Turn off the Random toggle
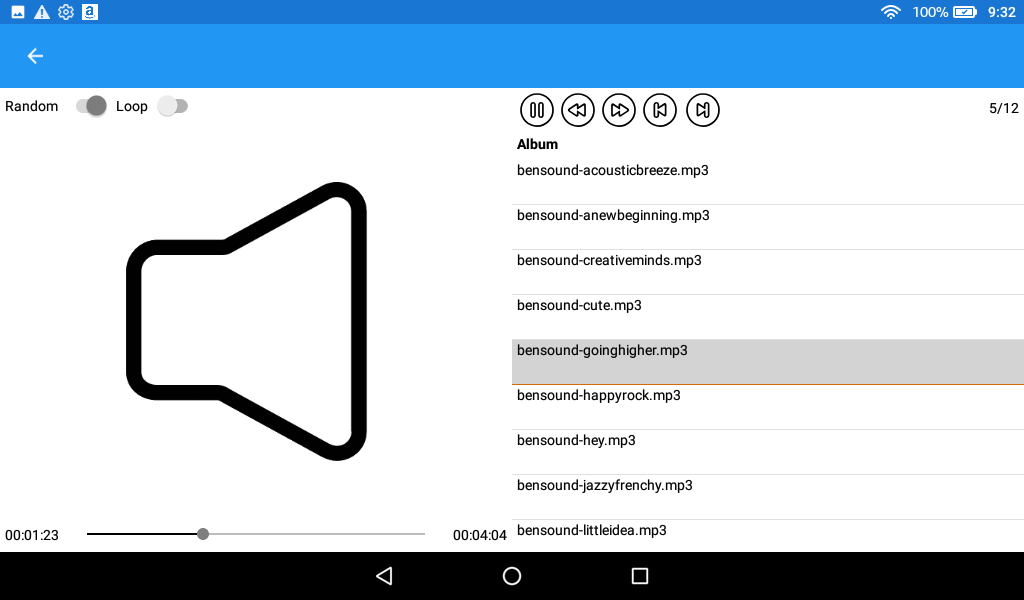 coord(91,106)
